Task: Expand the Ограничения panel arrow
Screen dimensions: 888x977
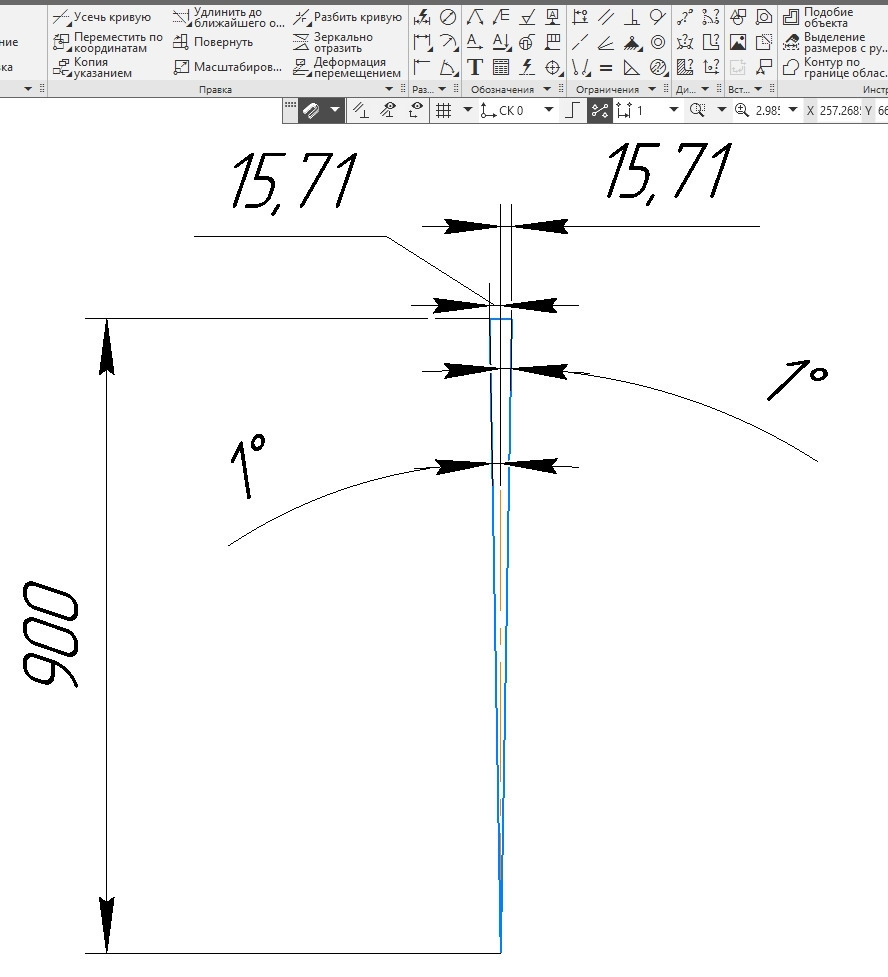Action: 652,89
